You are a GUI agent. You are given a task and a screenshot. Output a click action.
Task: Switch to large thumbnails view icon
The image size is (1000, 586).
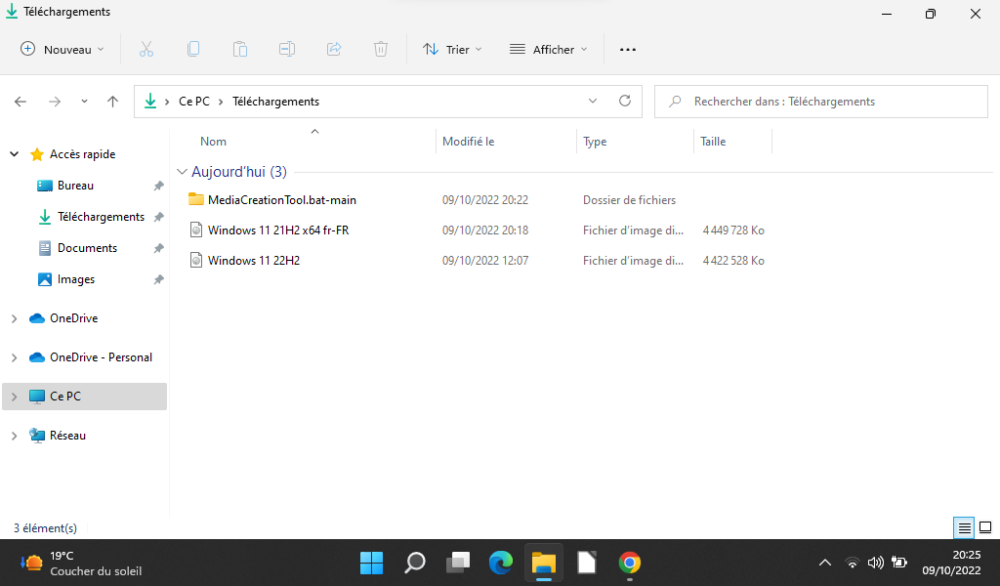tap(985, 527)
